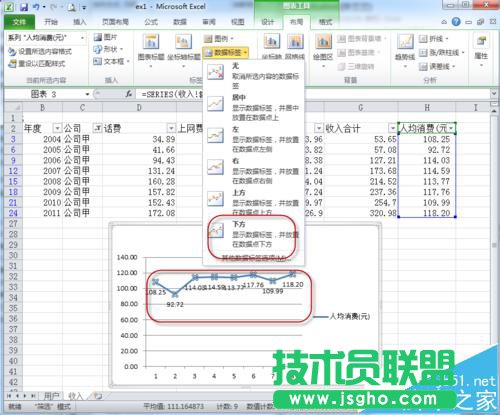Image resolution: width=500 pixels, height=415 pixels.
Task: Select 下方 below data labels option
Action: click(x=253, y=234)
